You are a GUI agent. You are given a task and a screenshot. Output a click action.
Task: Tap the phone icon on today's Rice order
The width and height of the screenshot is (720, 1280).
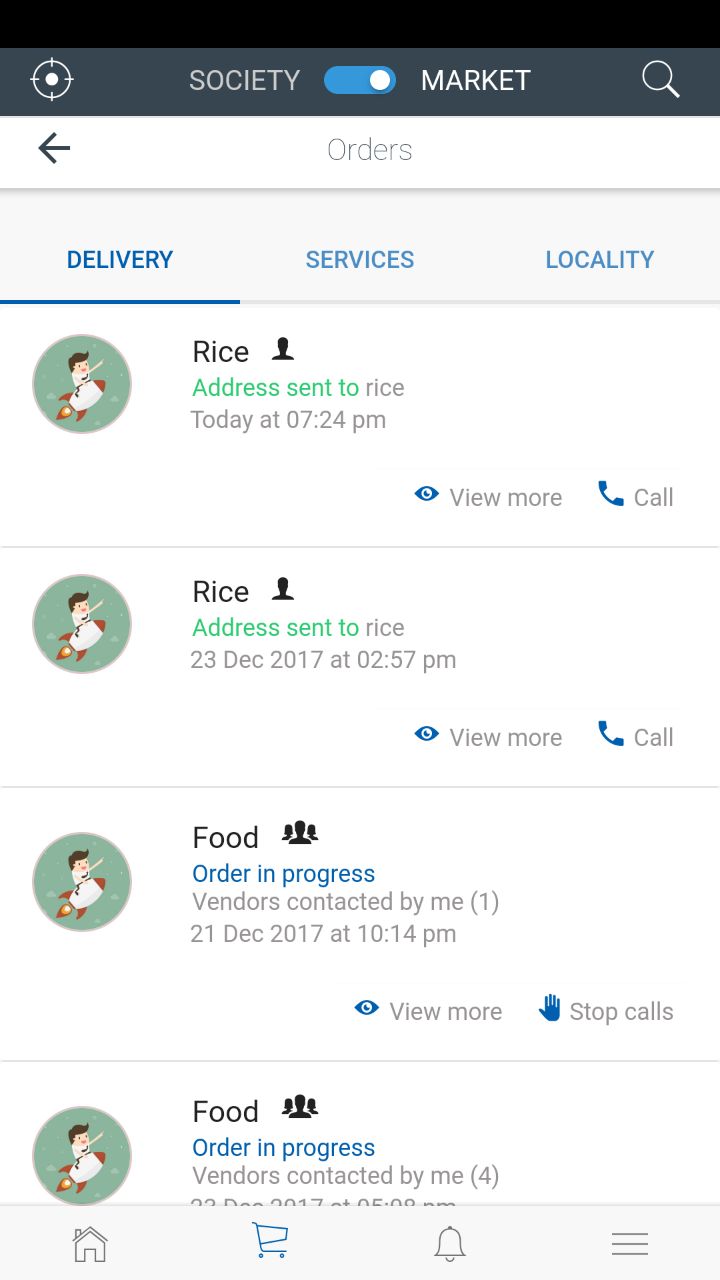point(610,494)
